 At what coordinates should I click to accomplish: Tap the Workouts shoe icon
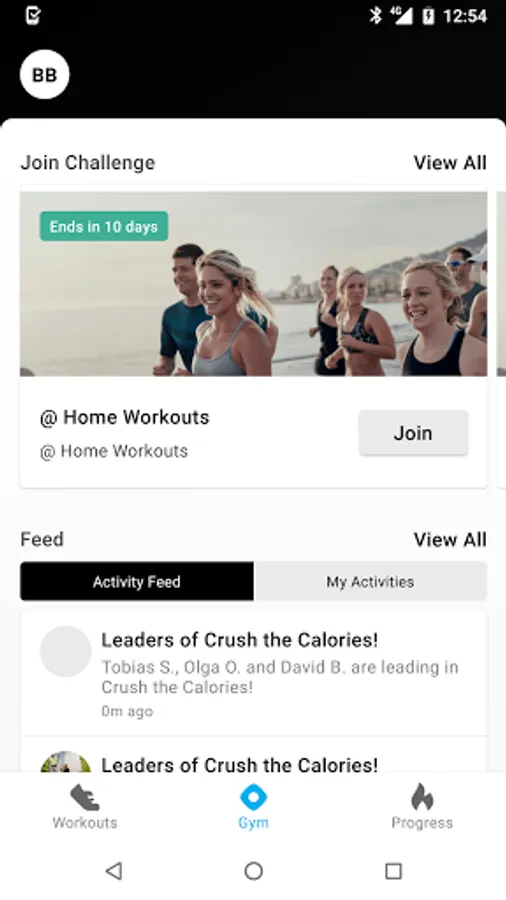(85, 797)
